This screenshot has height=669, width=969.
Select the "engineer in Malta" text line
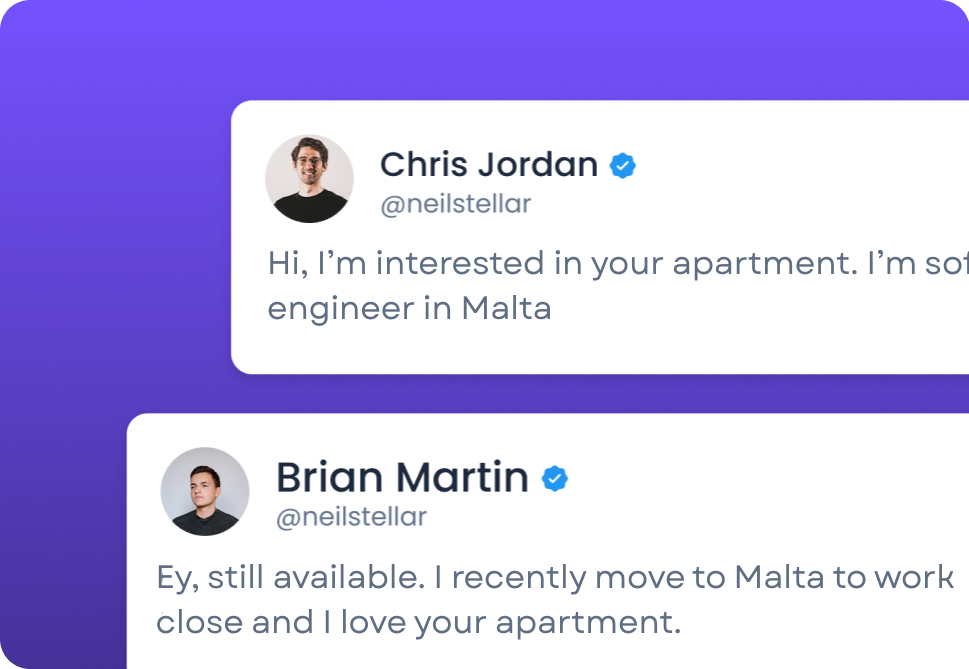click(409, 308)
